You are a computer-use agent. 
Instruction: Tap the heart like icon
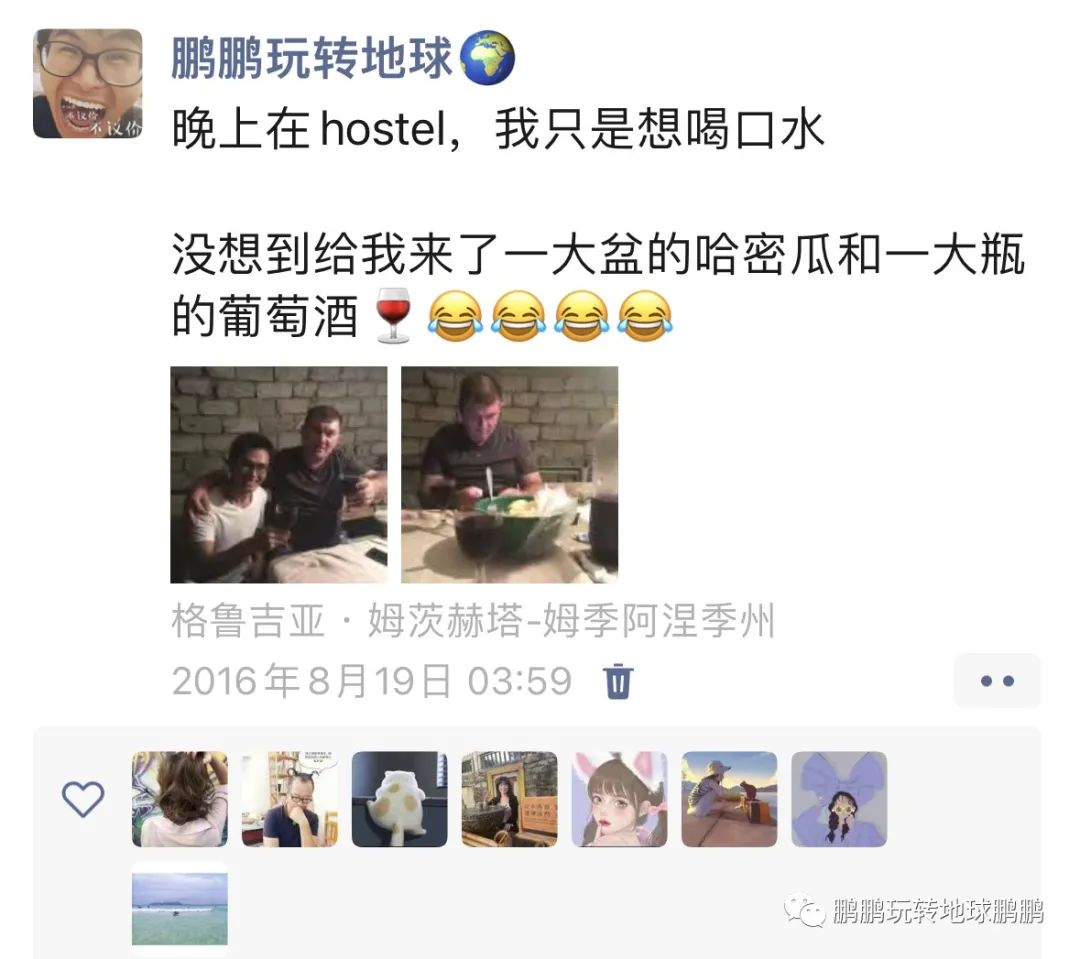(x=83, y=799)
